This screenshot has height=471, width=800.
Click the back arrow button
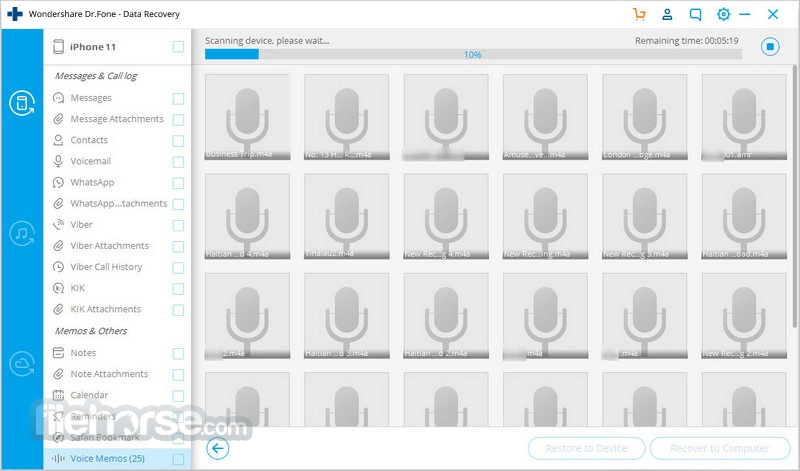(x=218, y=449)
